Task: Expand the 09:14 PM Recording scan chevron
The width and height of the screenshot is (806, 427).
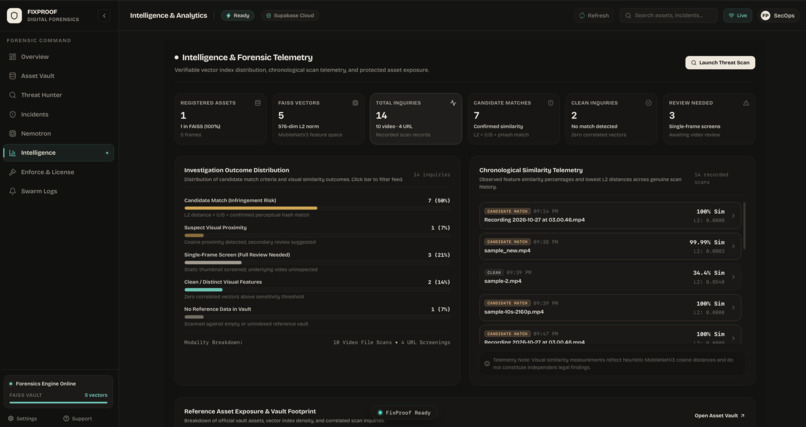Action: click(733, 216)
